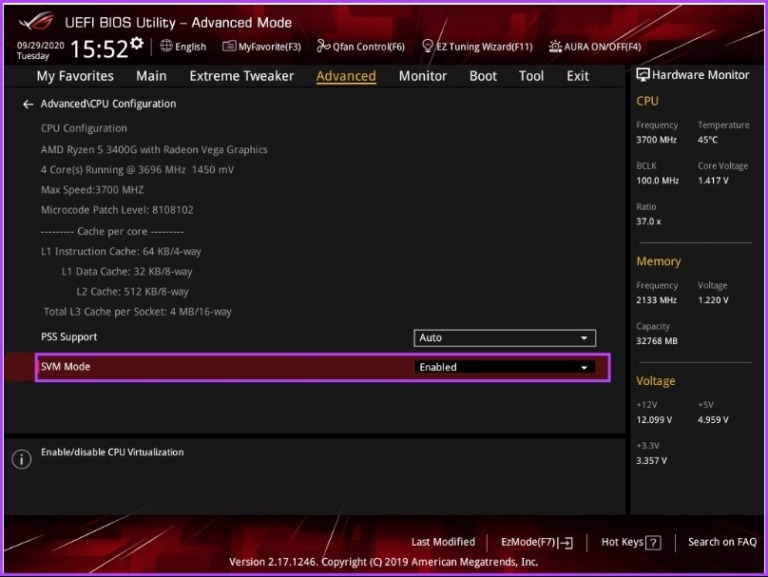Click the Hot Keys question mark icon
The height and width of the screenshot is (577, 768).
tap(653, 542)
